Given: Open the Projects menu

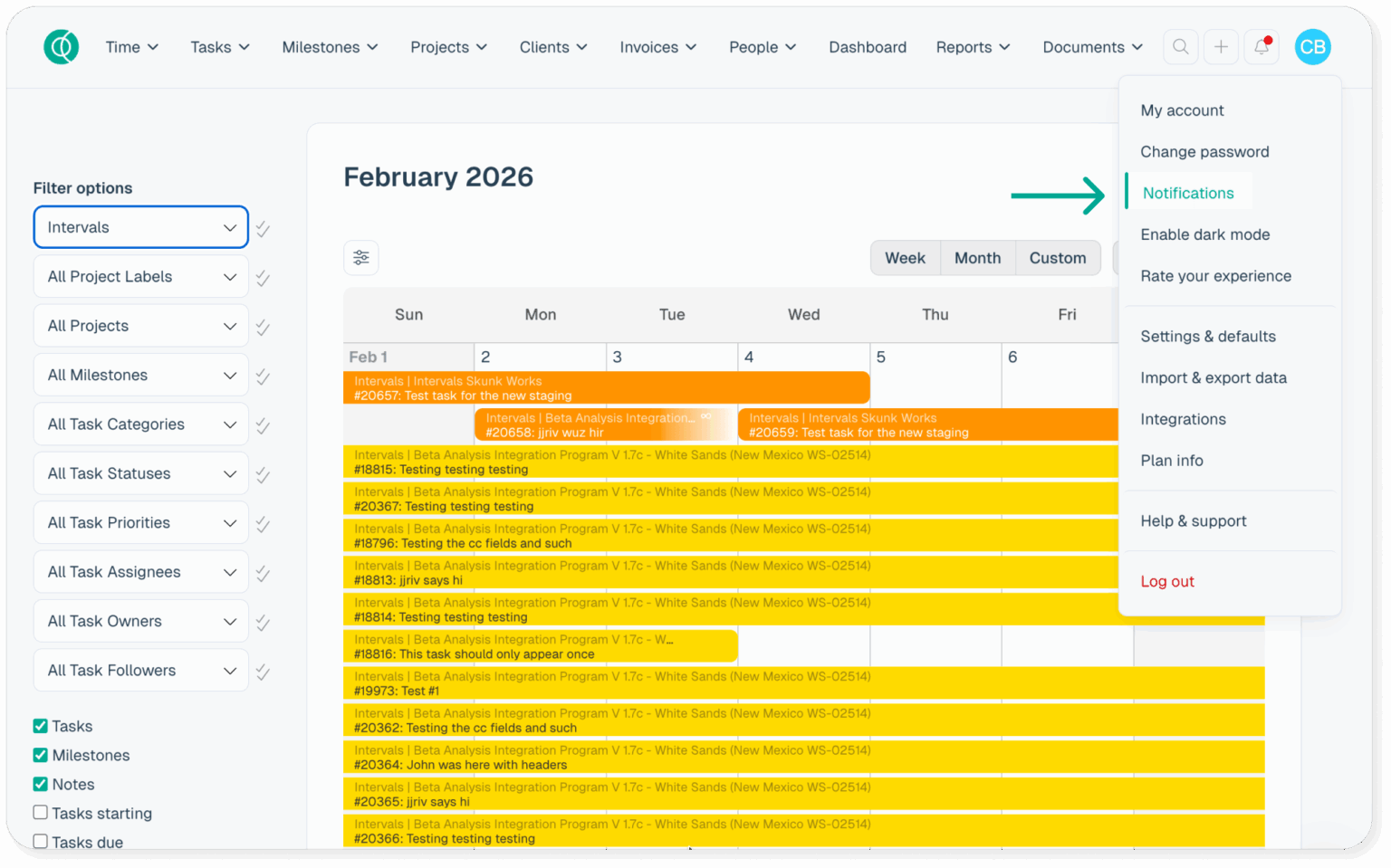Looking at the screenshot, I should coord(448,47).
